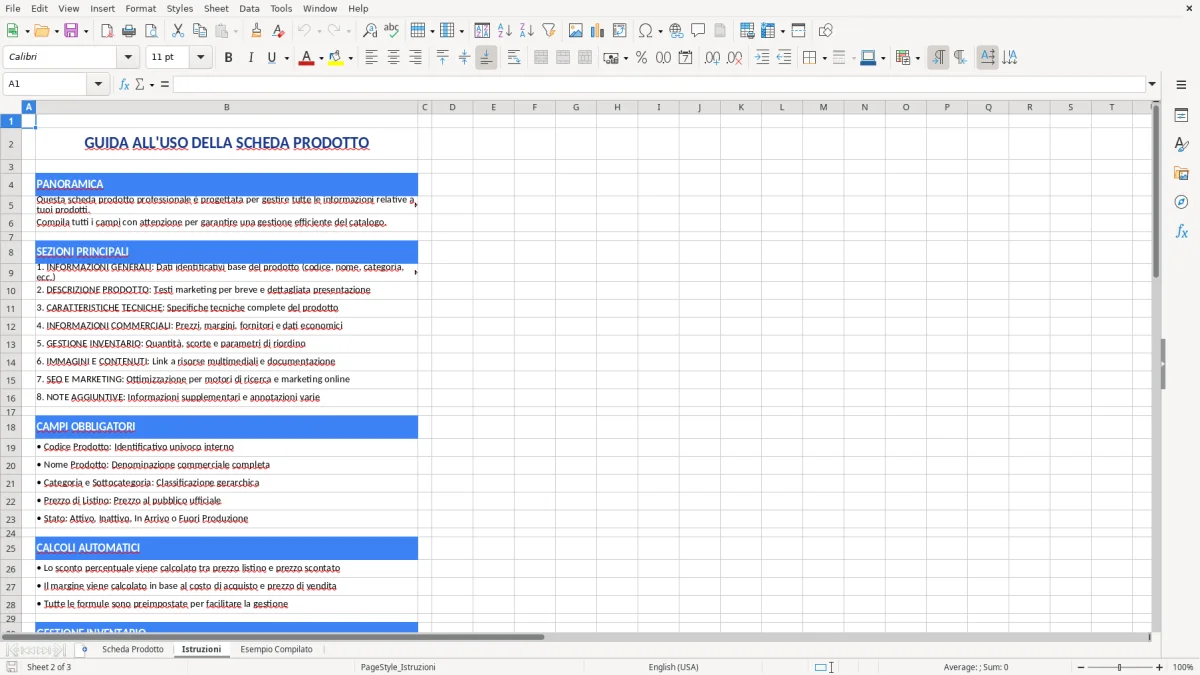Cut the selection with the scissors icon
This screenshot has height=675, width=1200.
pos(178,31)
